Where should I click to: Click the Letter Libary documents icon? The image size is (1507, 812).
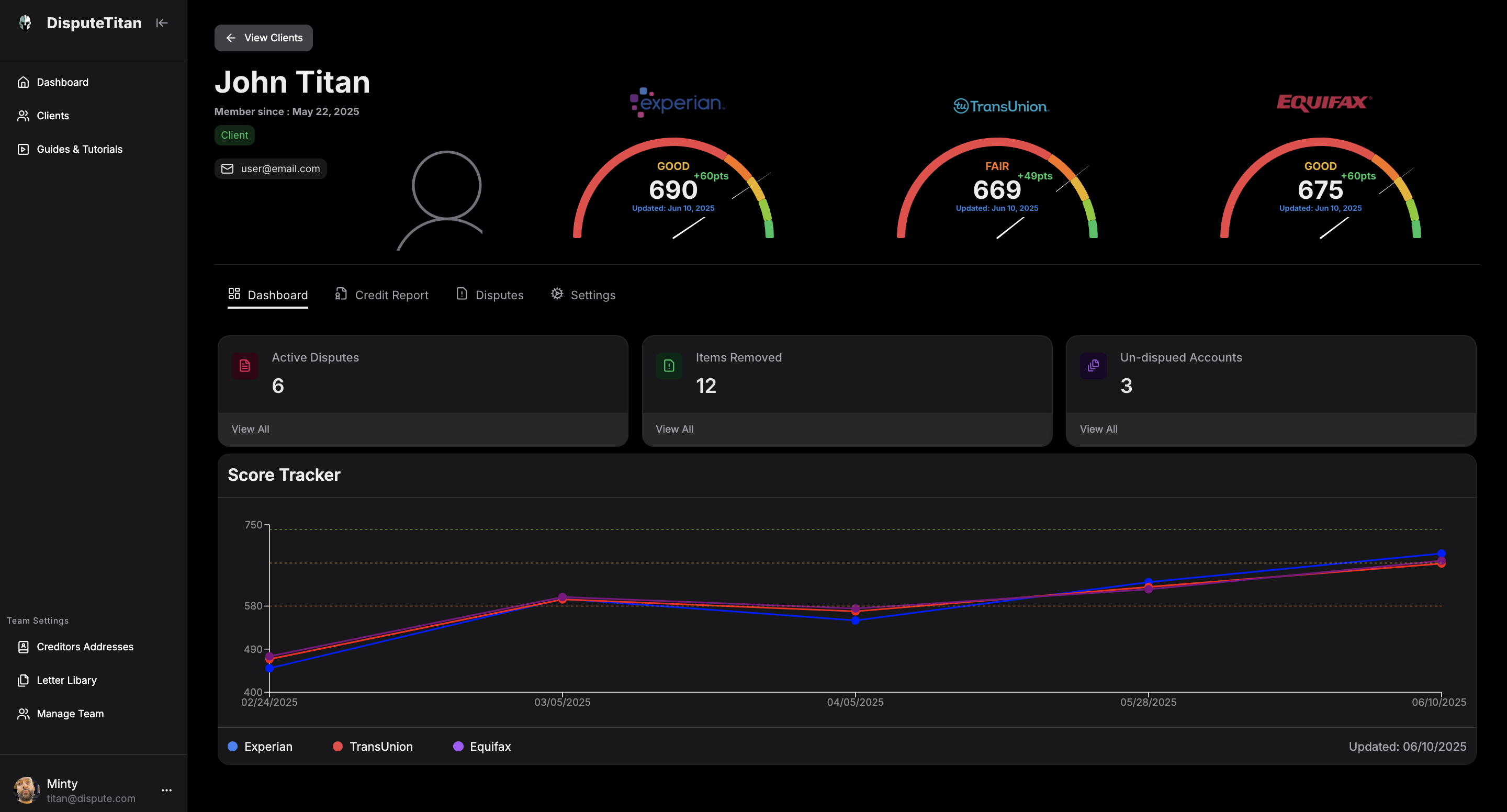coord(24,680)
